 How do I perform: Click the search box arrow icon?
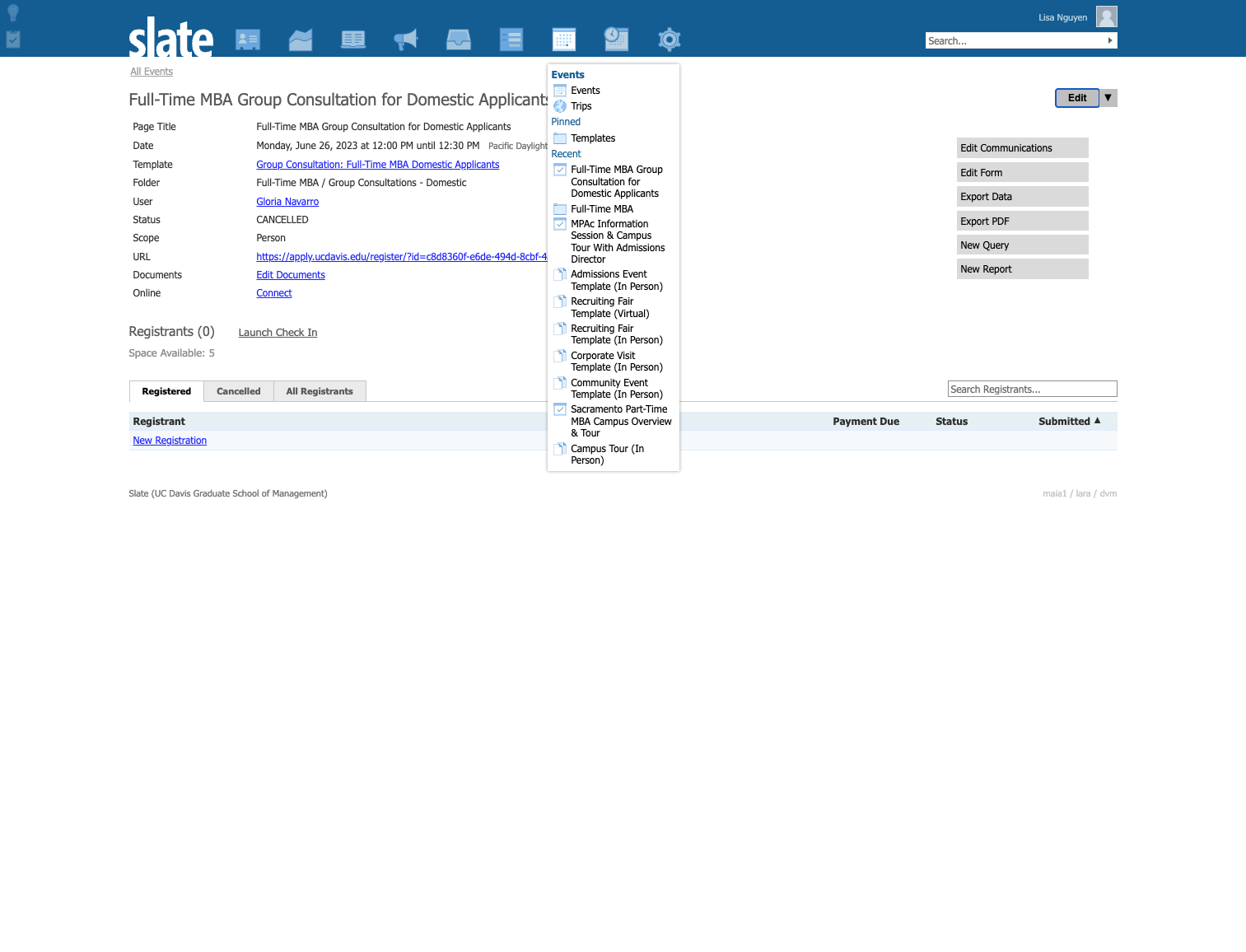click(1110, 40)
